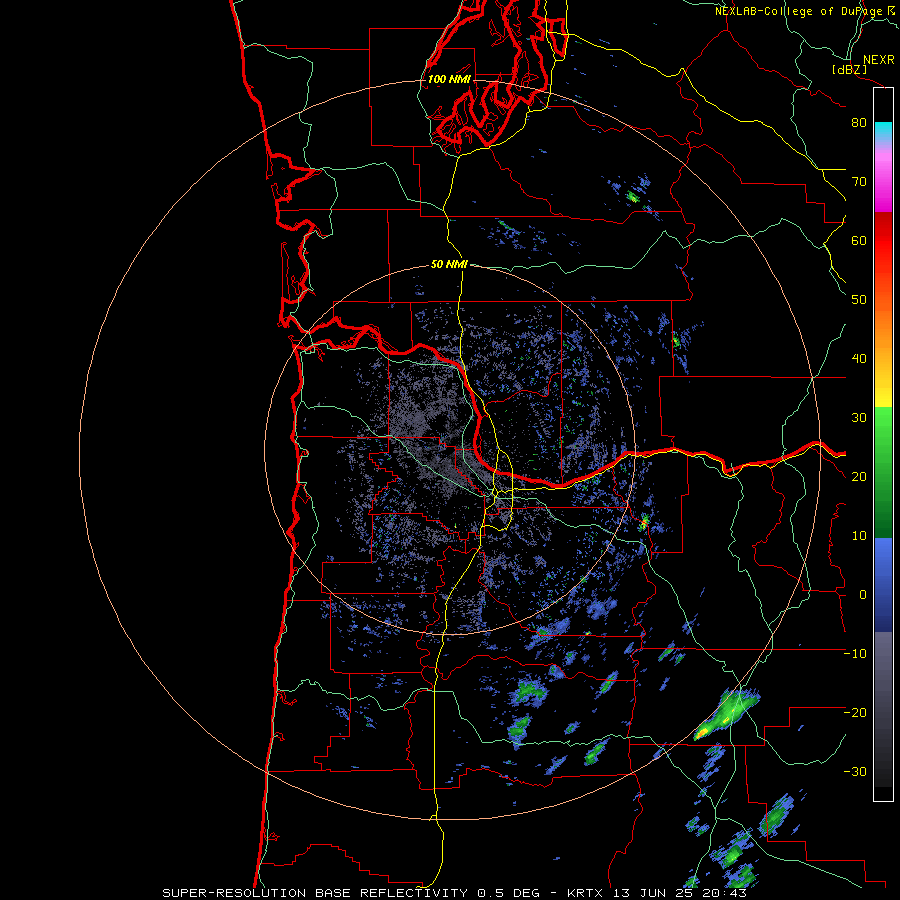The image size is (900, 900).
Task: Click the "100 NMI" range ring label
Action: coord(449,79)
